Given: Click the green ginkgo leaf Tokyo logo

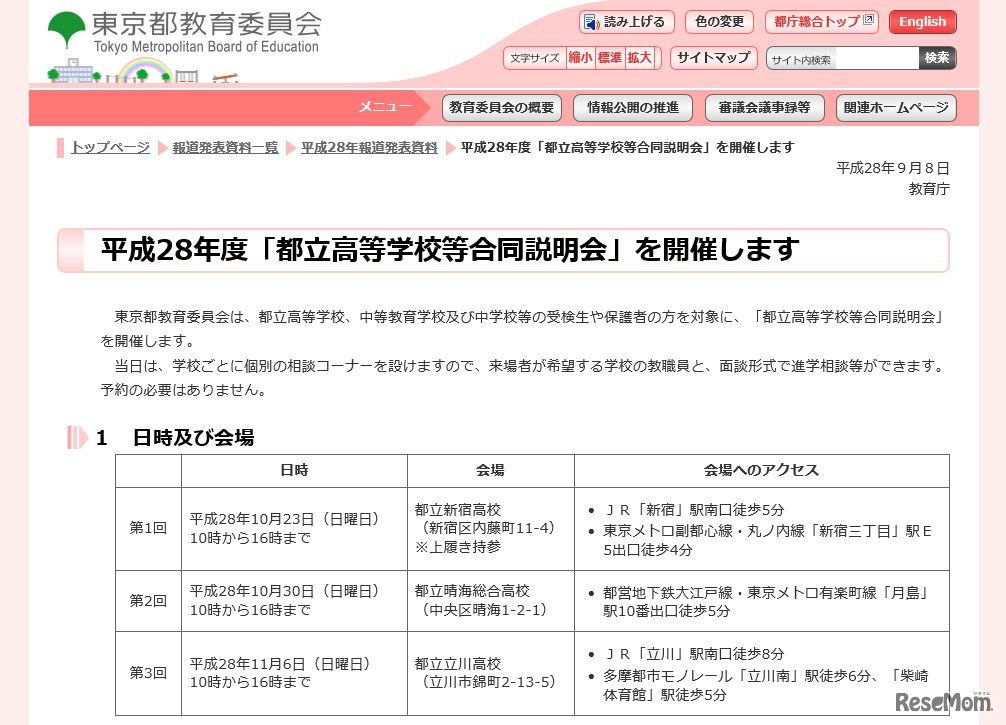Looking at the screenshot, I should click(66, 30).
